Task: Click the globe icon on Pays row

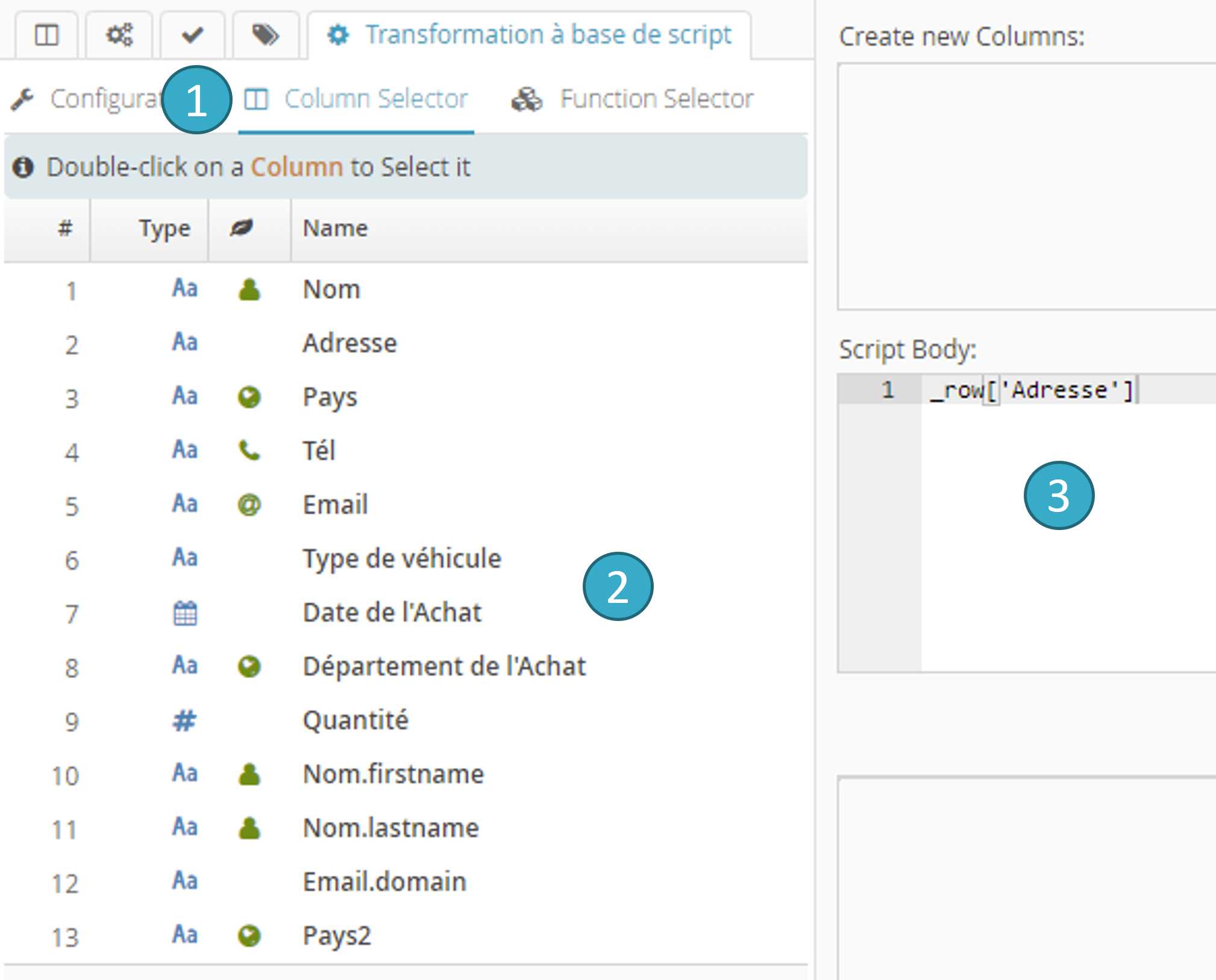Action: (x=249, y=398)
